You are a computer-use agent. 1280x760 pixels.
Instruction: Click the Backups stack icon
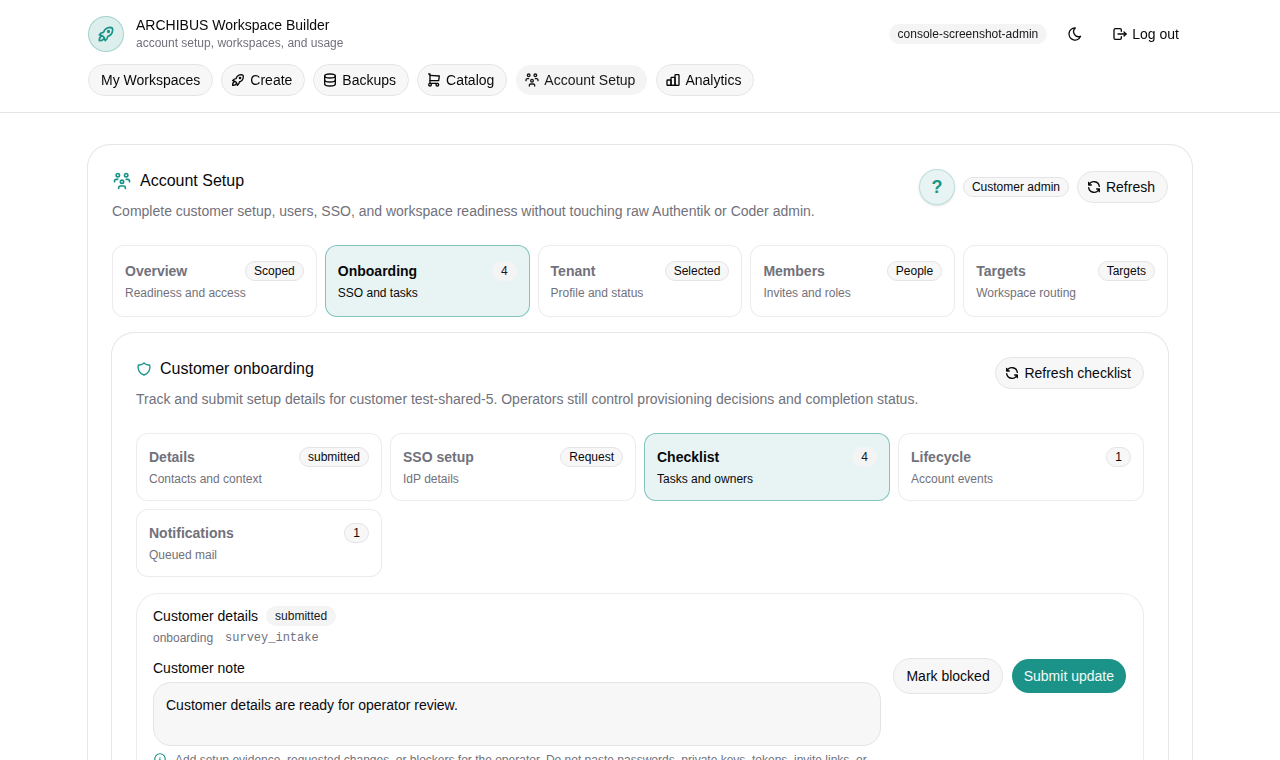coord(329,80)
